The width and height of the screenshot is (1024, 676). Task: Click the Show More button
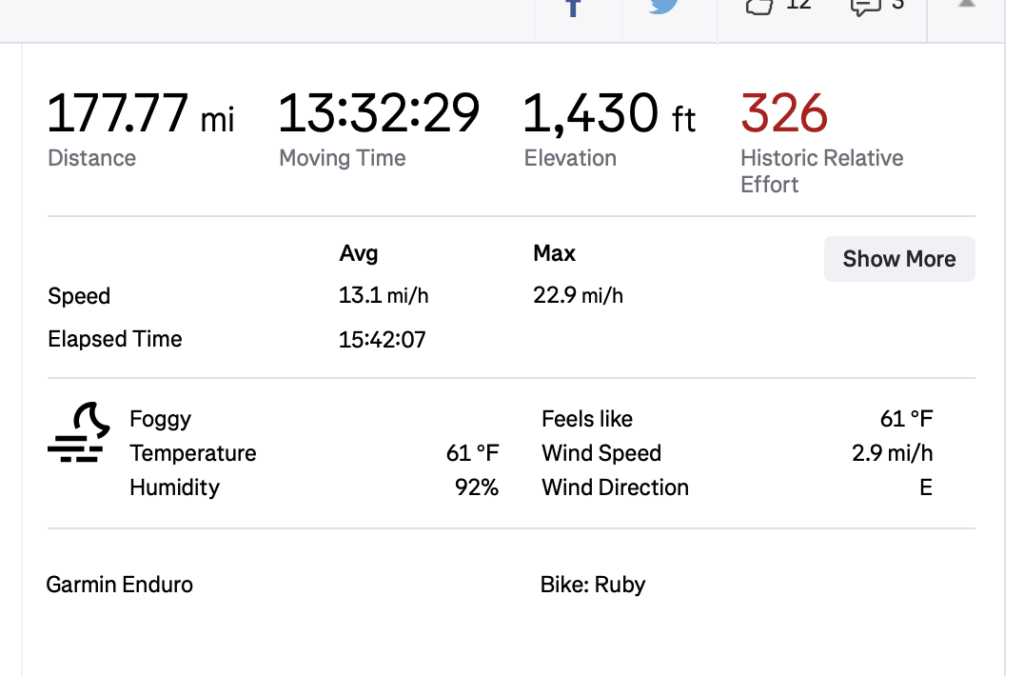[x=899, y=259]
